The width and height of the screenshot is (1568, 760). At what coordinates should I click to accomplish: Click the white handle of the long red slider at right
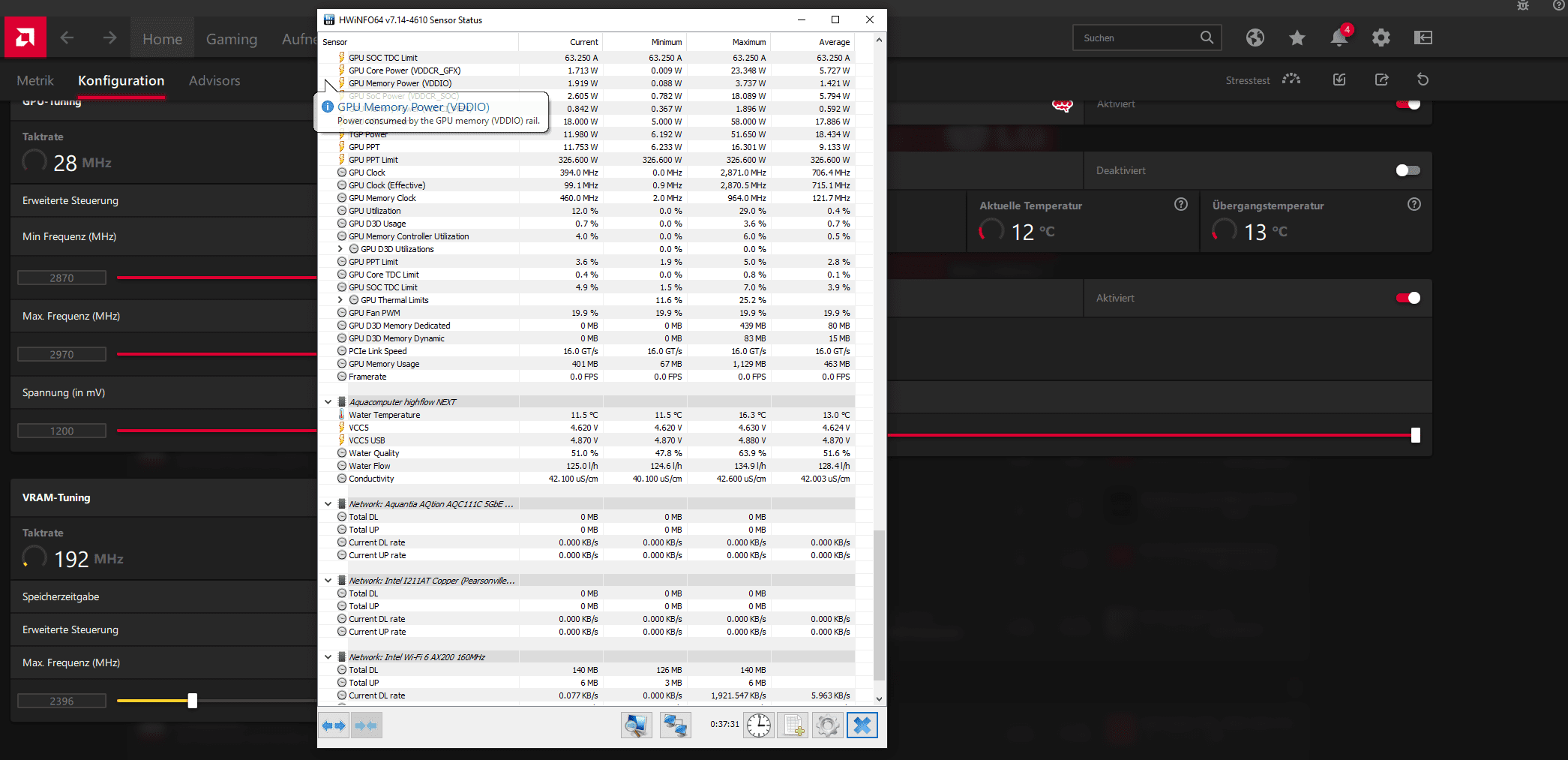point(1416,435)
